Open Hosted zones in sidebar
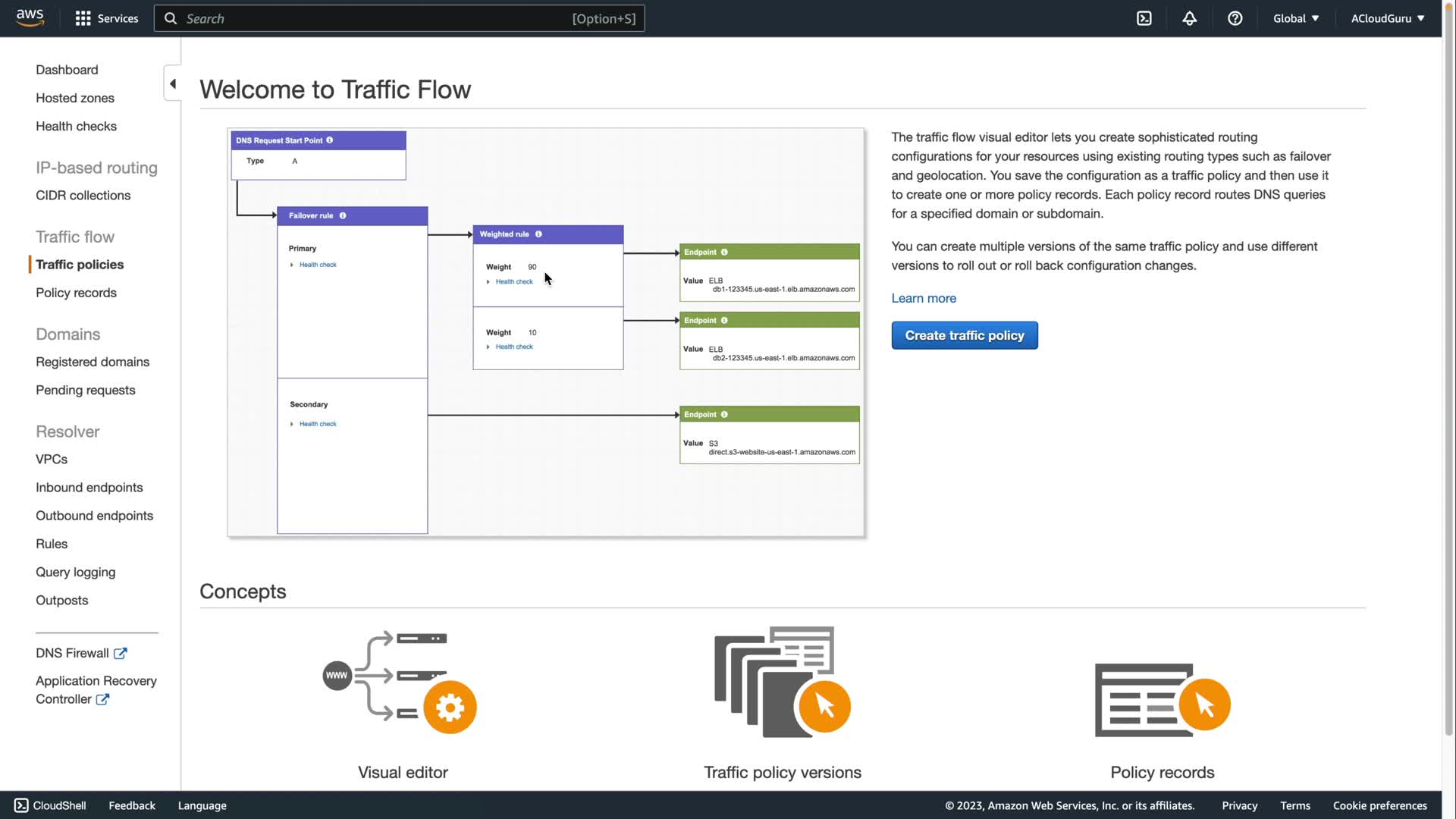The width and height of the screenshot is (1456, 819). coord(75,98)
